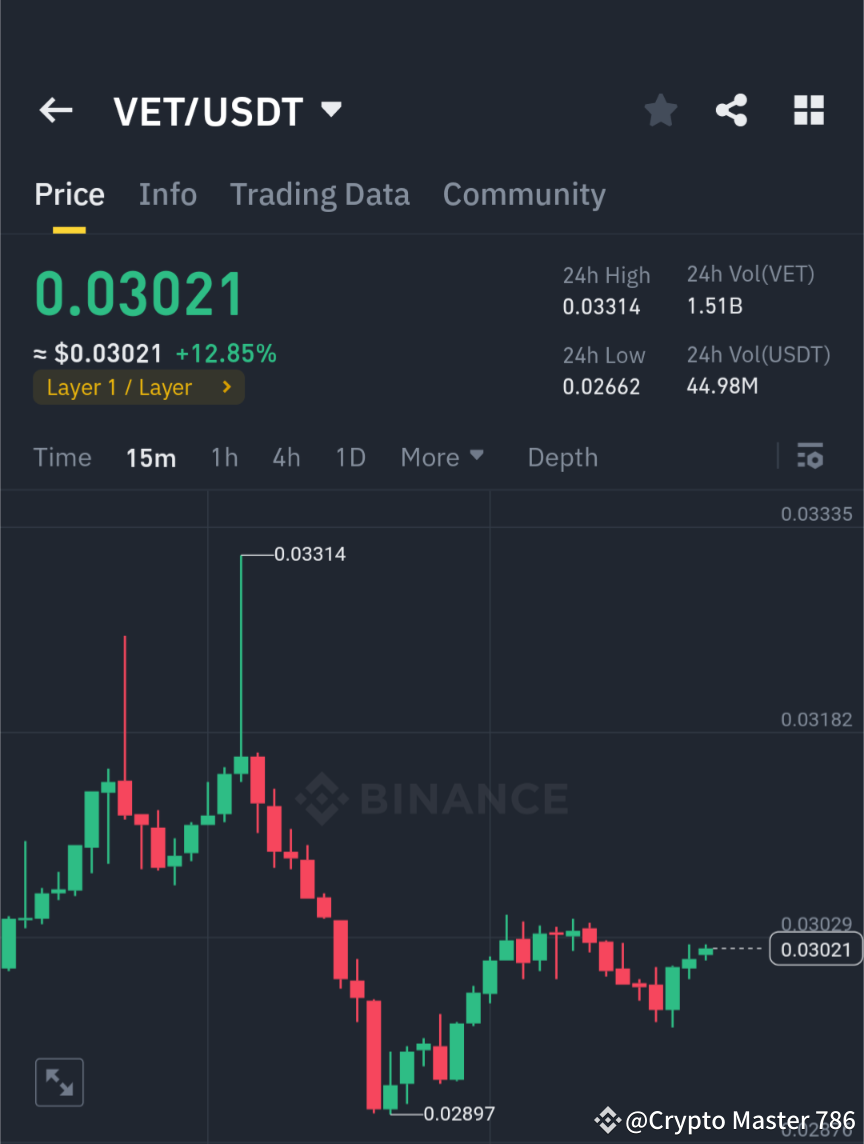864x1144 pixels.
Task: Tap the Binance diamond logo in the watermark
Action: pos(322,798)
